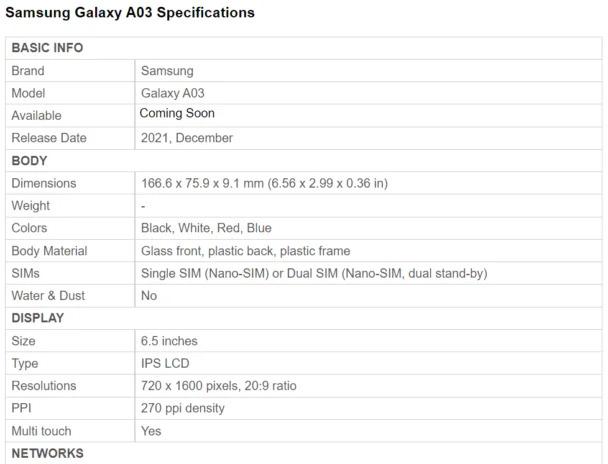Click the Samsung Galaxy A03 Specifications heading
The height and width of the screenshot is (464, 608).
pos(130,13)
